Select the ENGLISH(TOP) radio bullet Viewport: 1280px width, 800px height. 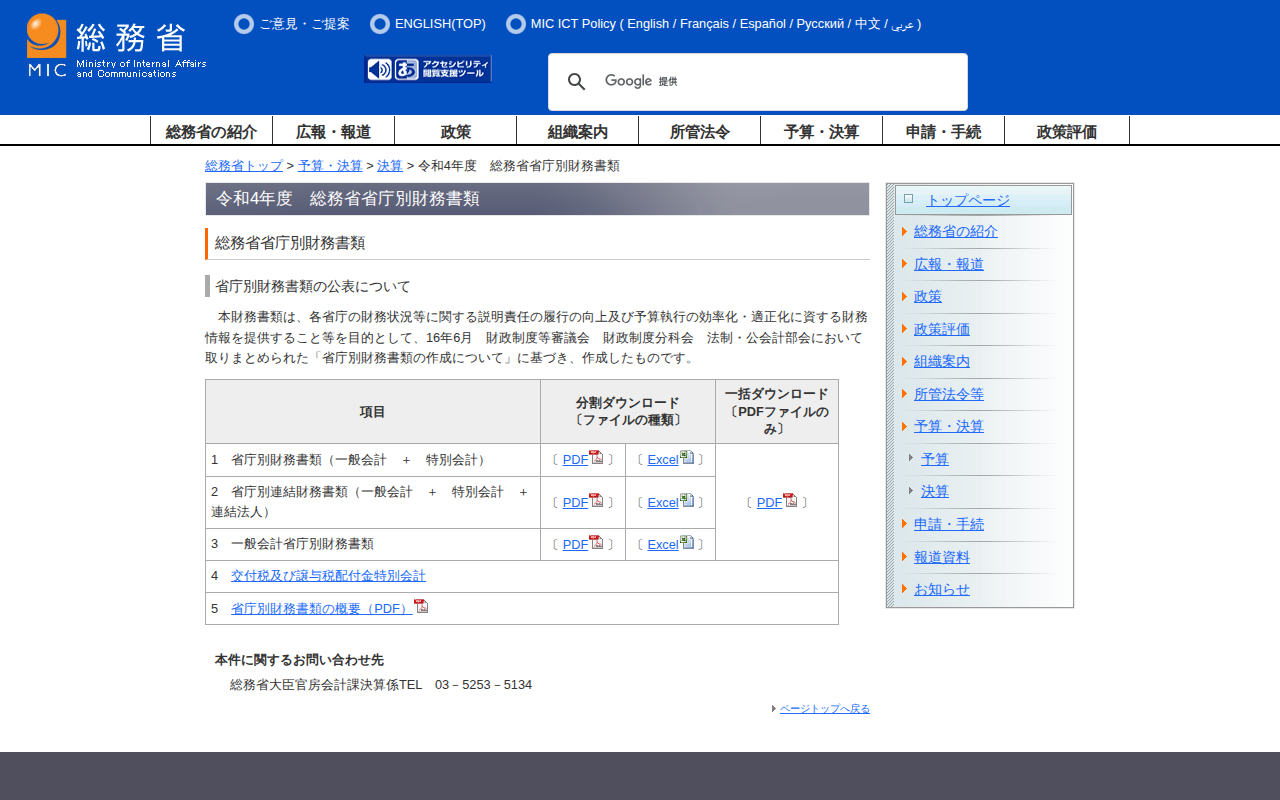tap(380, 24)
